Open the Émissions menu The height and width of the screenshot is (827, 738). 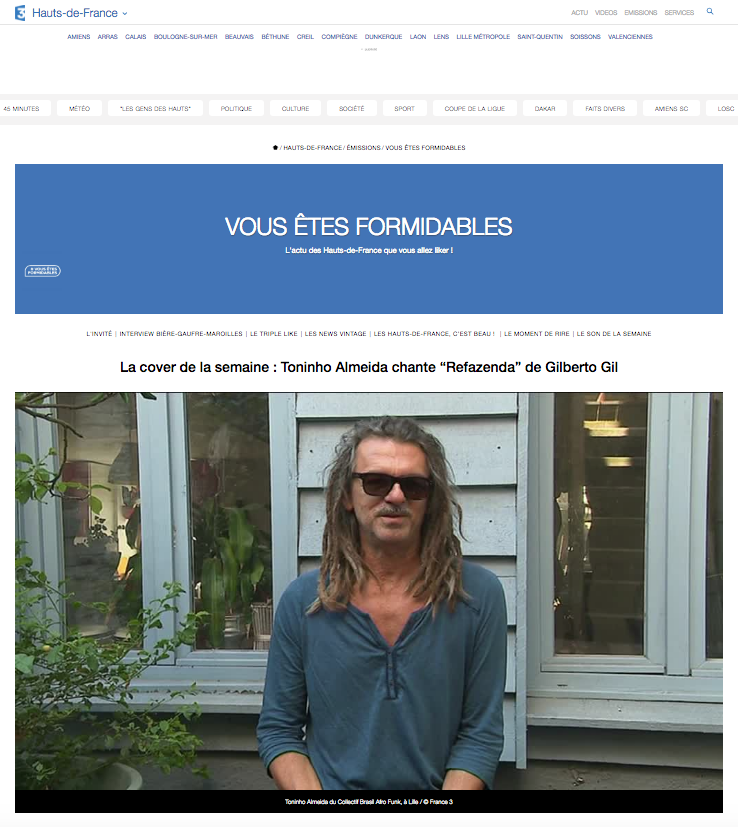(x=640, y=13)
